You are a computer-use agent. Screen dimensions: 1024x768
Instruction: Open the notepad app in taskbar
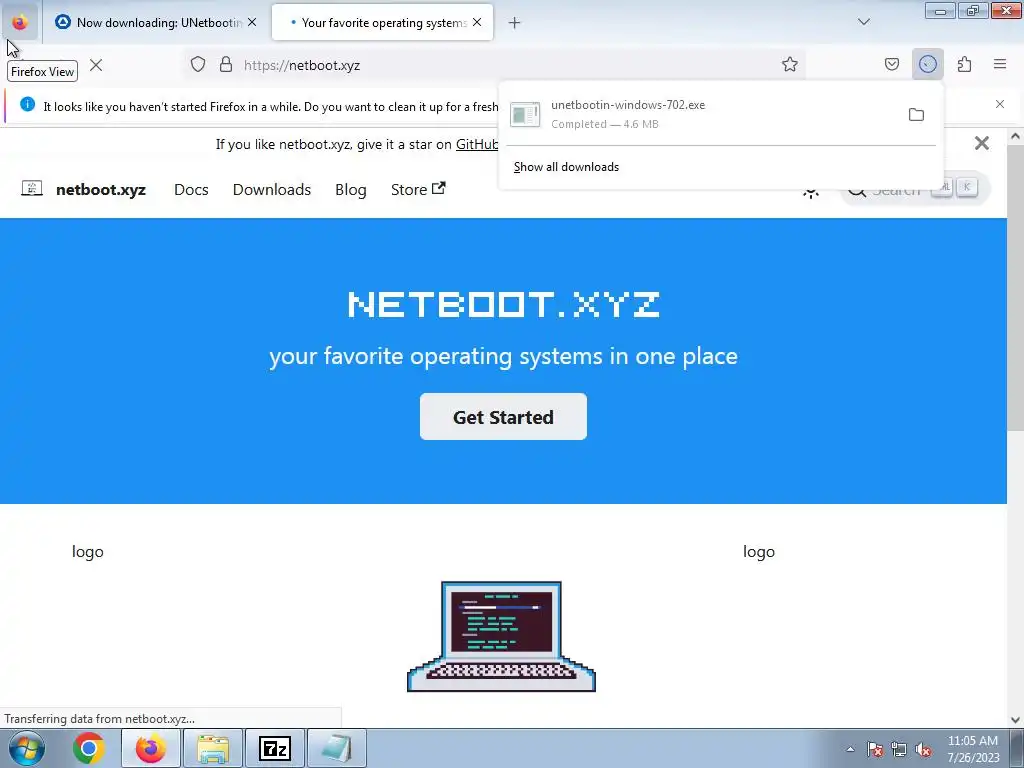[x=336, y=748]
